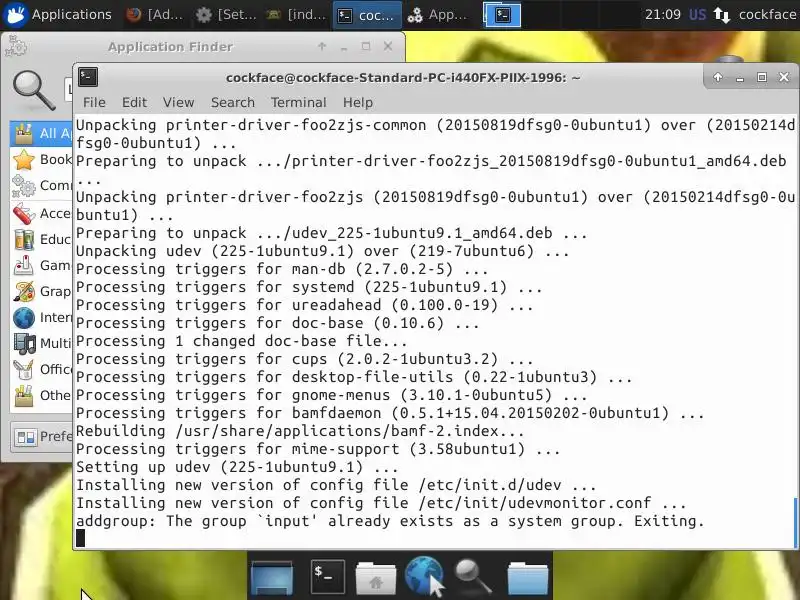Click the Application Finder gear icon
The image size is (800, 600).
point(16,46)
